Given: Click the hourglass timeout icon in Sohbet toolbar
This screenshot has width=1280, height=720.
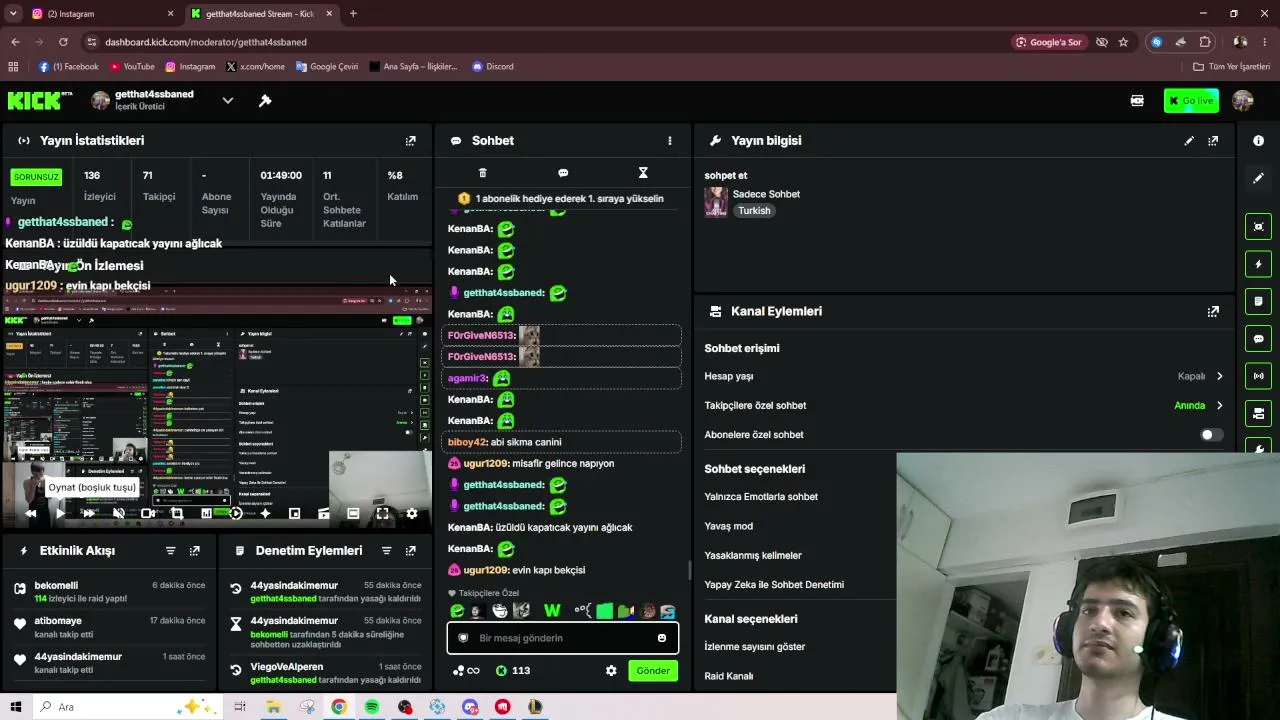Looking at the screenshot, I should click(643, 173).
